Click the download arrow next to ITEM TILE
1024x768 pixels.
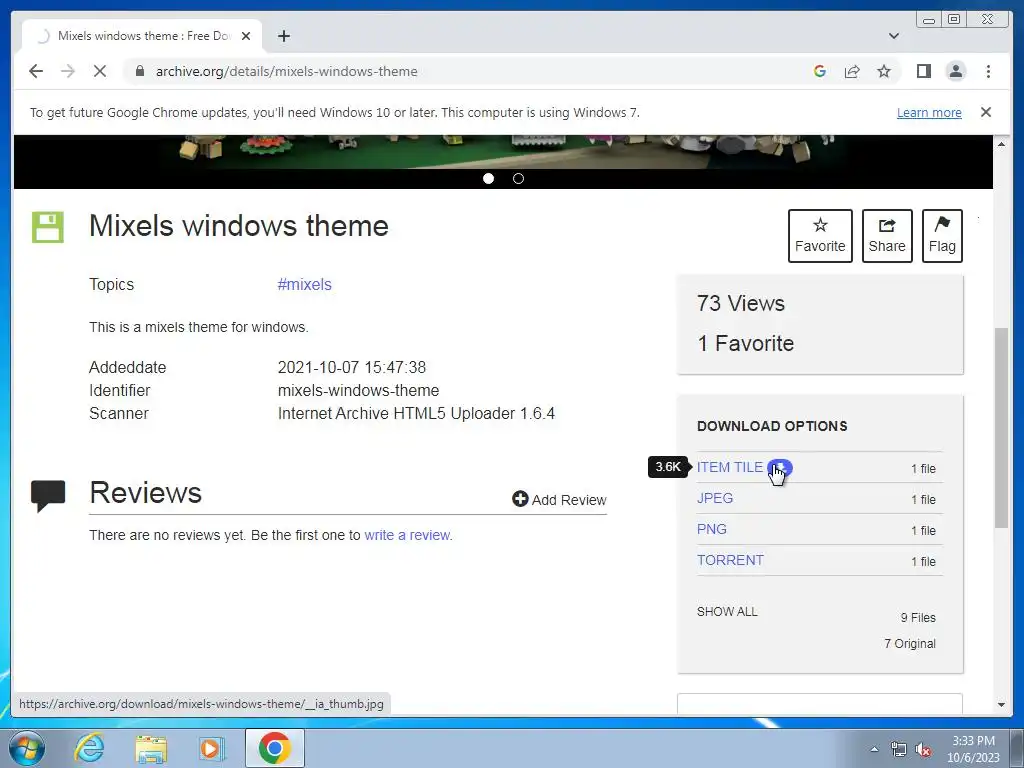779,468
